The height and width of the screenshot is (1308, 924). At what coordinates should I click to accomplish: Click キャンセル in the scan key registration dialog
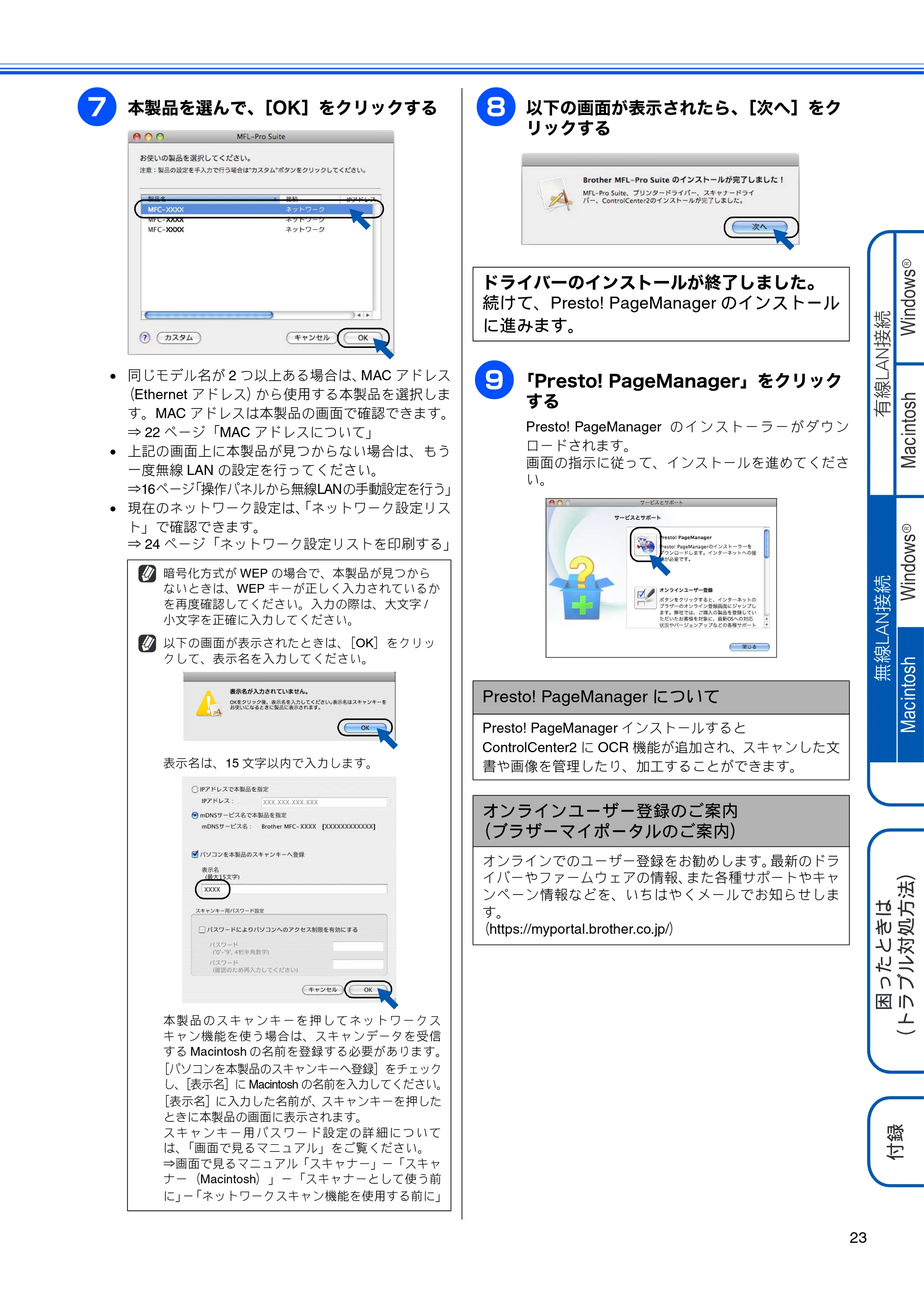[322, 990]
